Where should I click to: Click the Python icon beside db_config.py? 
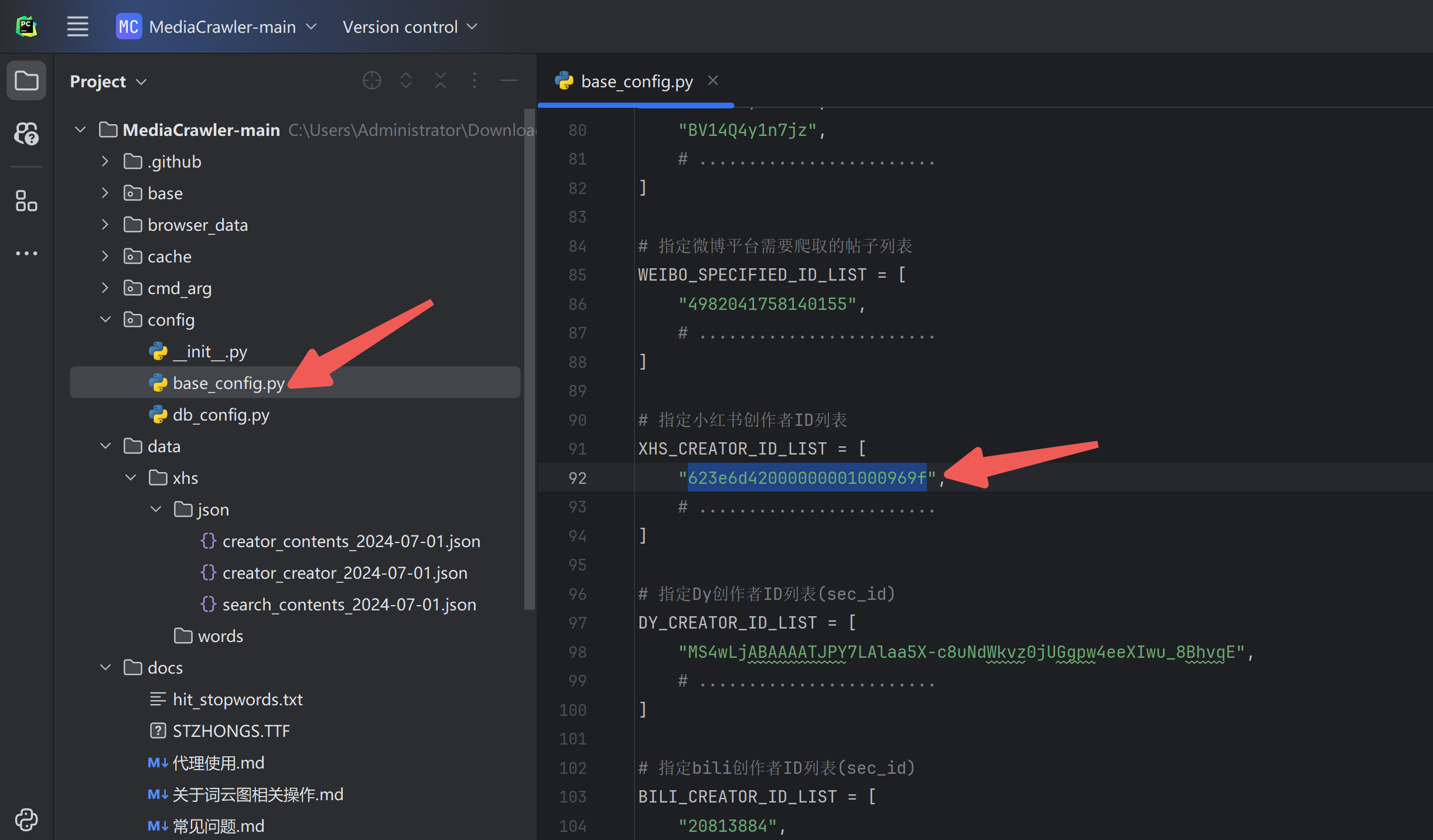click(158, 414)
